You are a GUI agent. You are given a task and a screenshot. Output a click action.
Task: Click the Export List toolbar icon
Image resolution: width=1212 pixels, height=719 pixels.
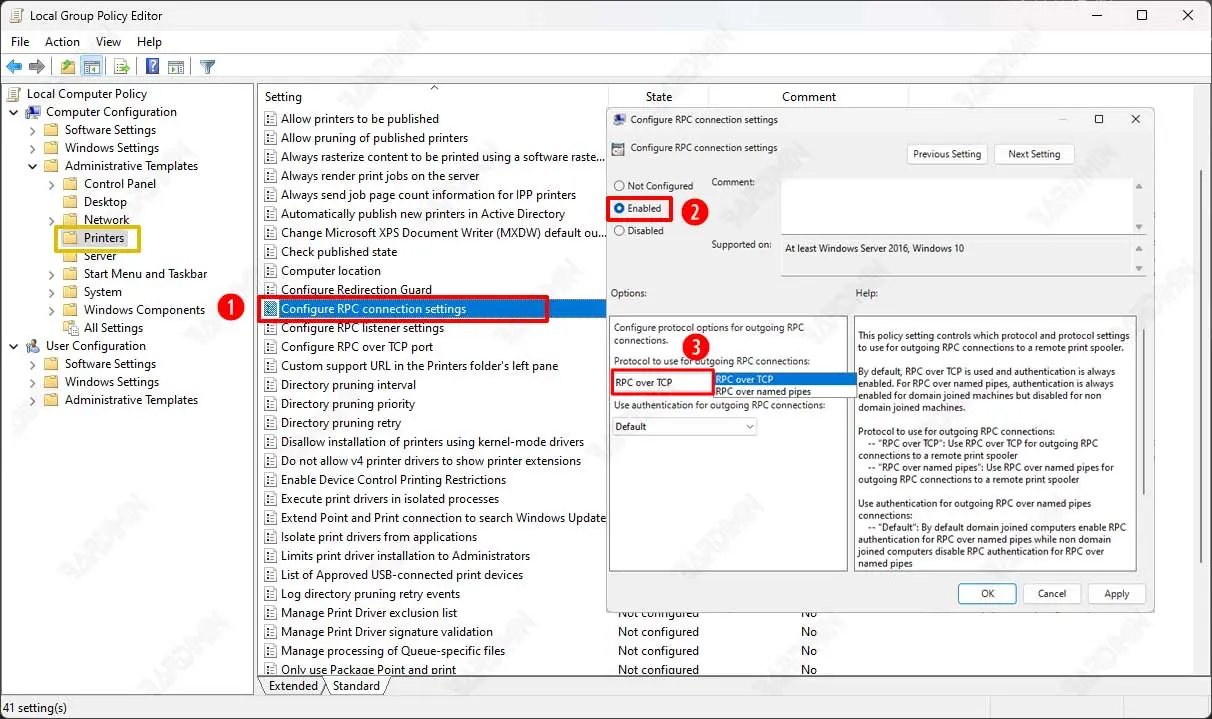[121, 67]
